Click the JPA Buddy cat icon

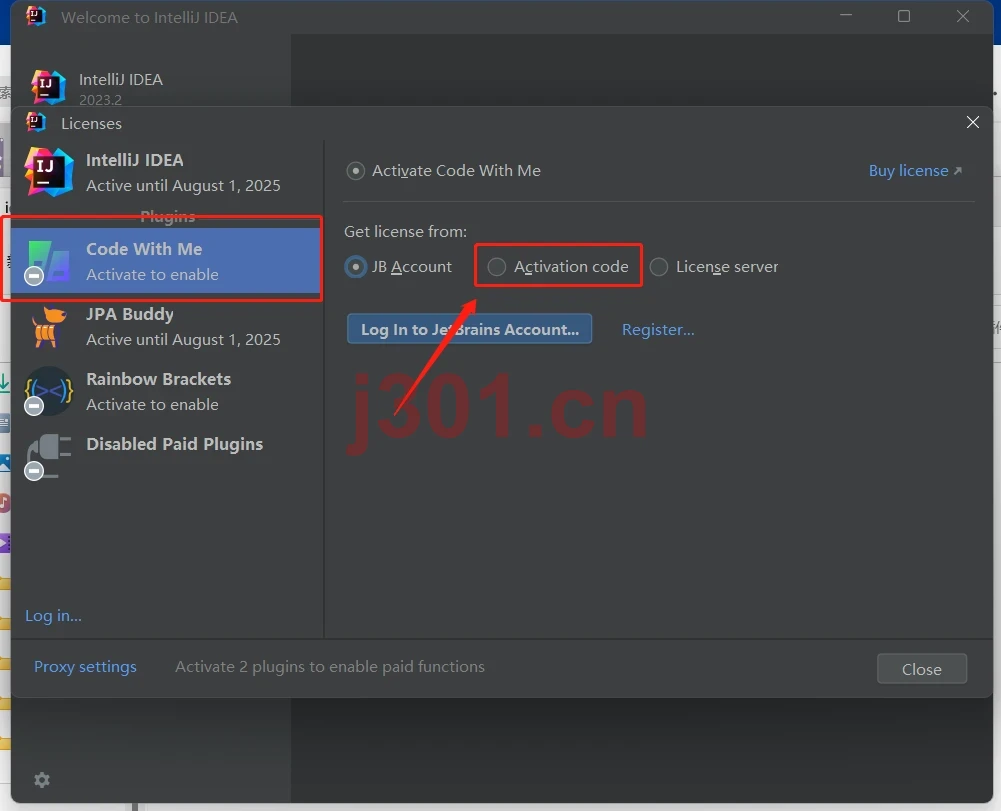[49, 326]
